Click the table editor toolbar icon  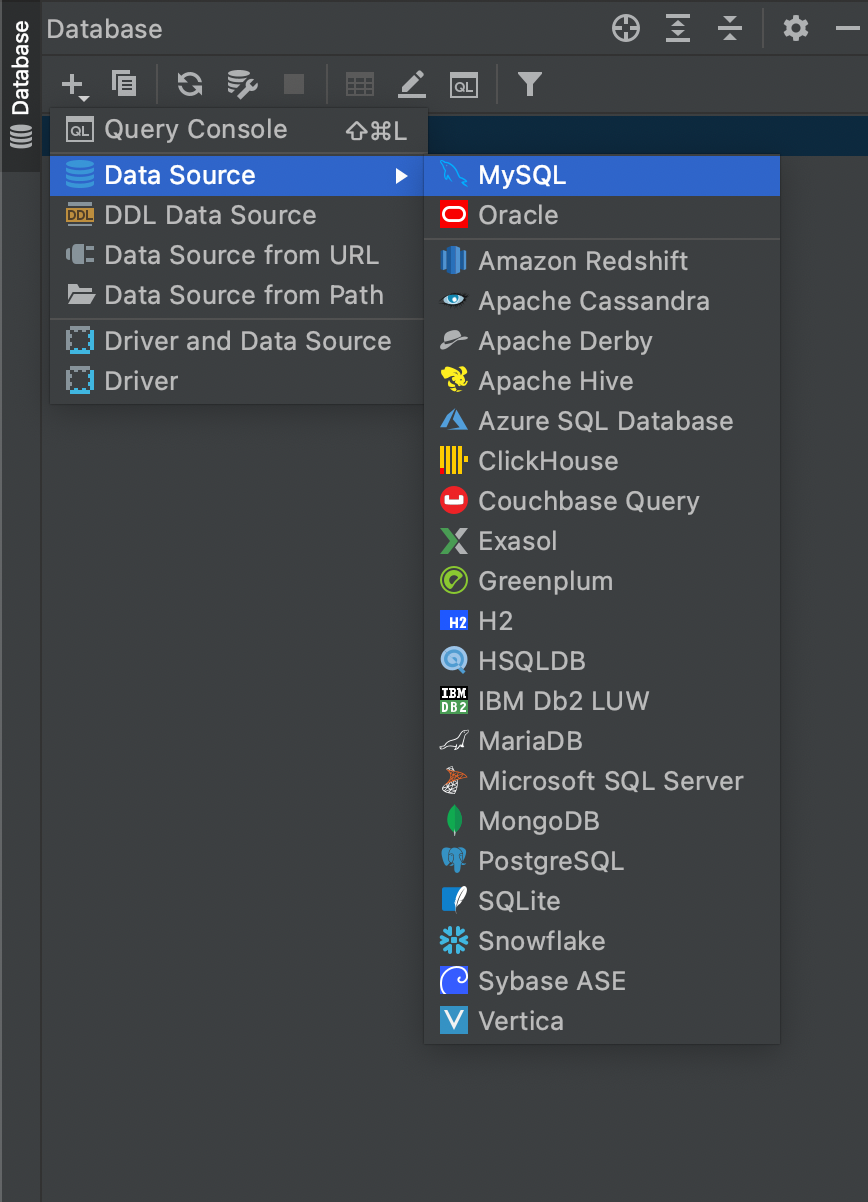[360, 85]
